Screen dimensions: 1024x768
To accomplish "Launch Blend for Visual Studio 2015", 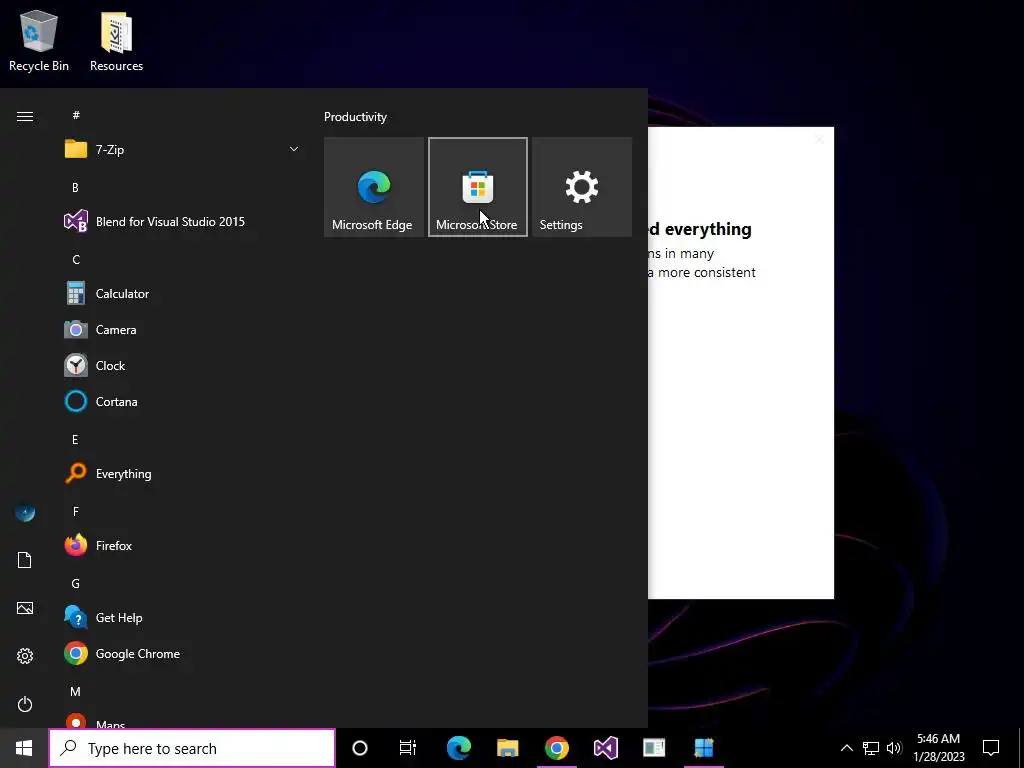I will point(182,221).
